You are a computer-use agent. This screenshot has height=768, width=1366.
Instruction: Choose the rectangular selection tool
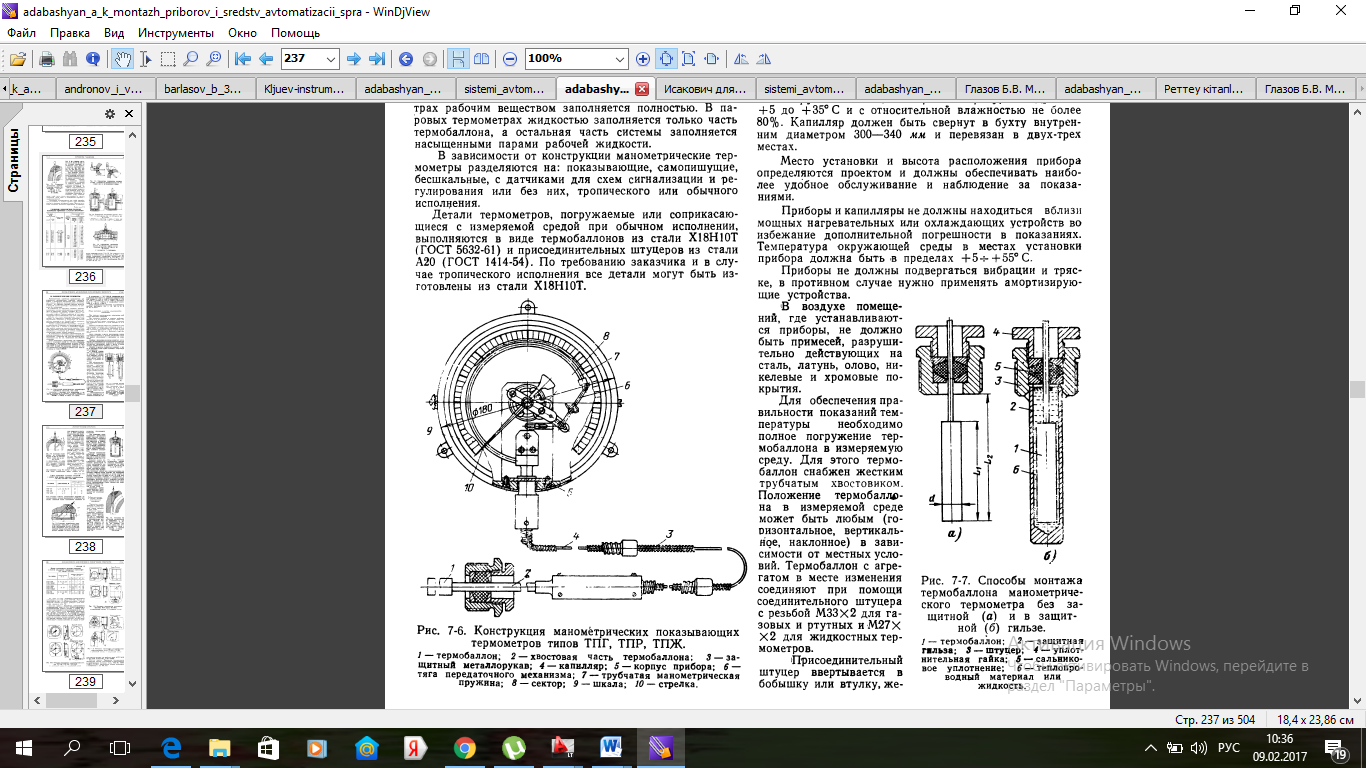[x=168, y=58]
